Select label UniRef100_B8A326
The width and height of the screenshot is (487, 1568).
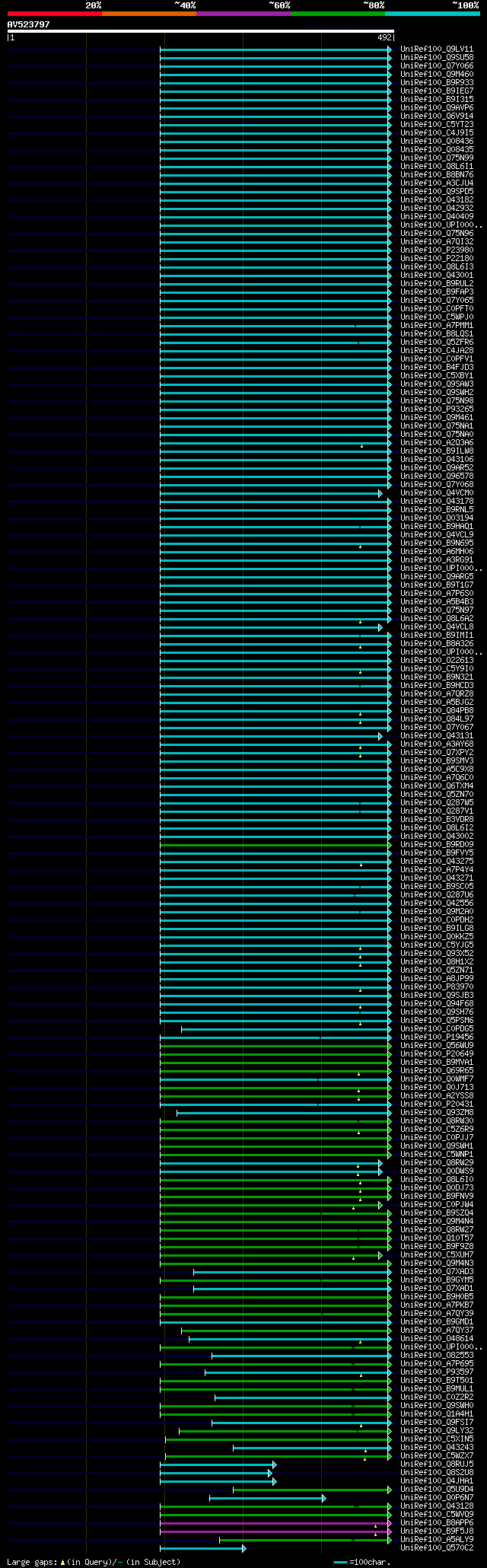(x=437, y=644)
